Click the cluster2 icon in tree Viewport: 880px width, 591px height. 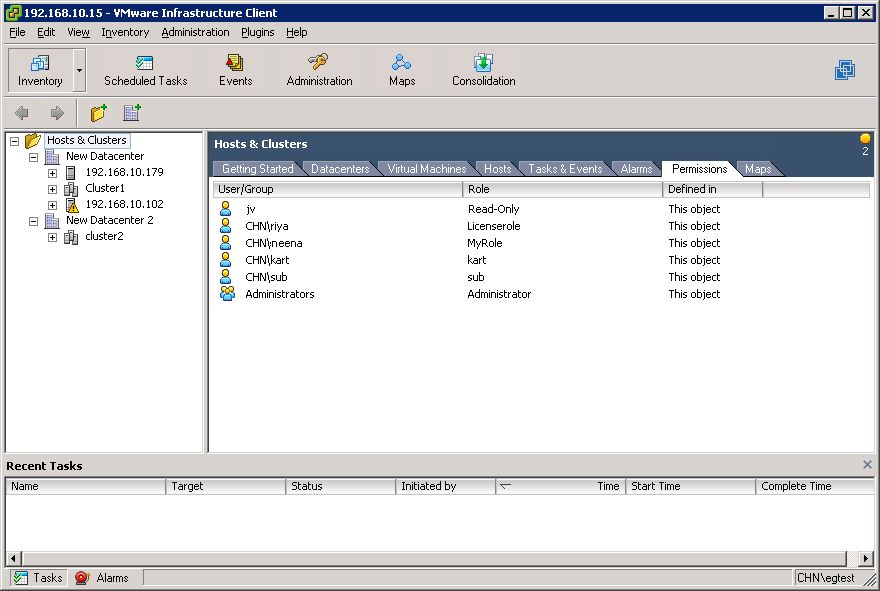click(x=71, y=237)
